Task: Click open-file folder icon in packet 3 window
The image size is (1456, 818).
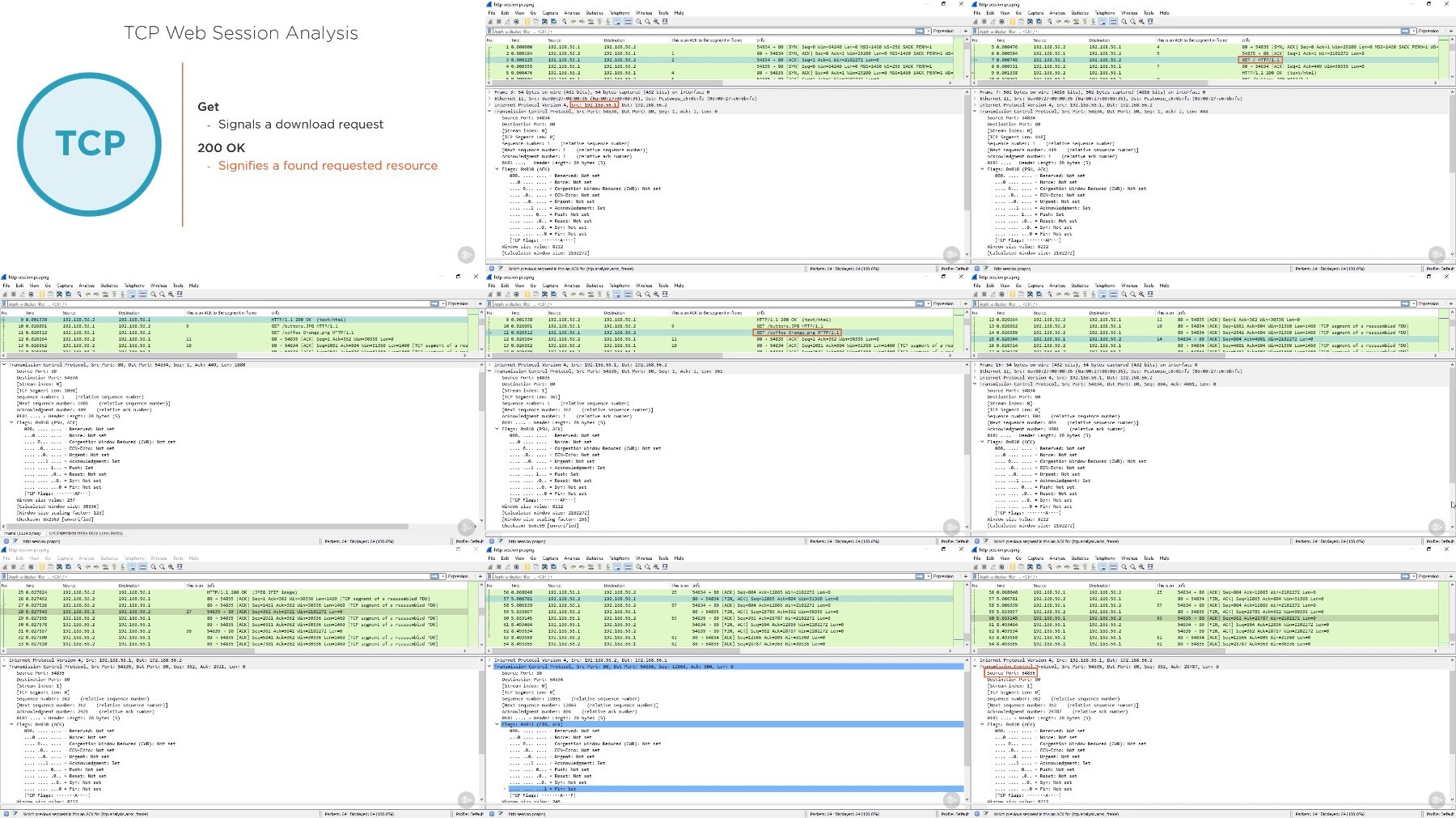Action: tap(527, 21)
